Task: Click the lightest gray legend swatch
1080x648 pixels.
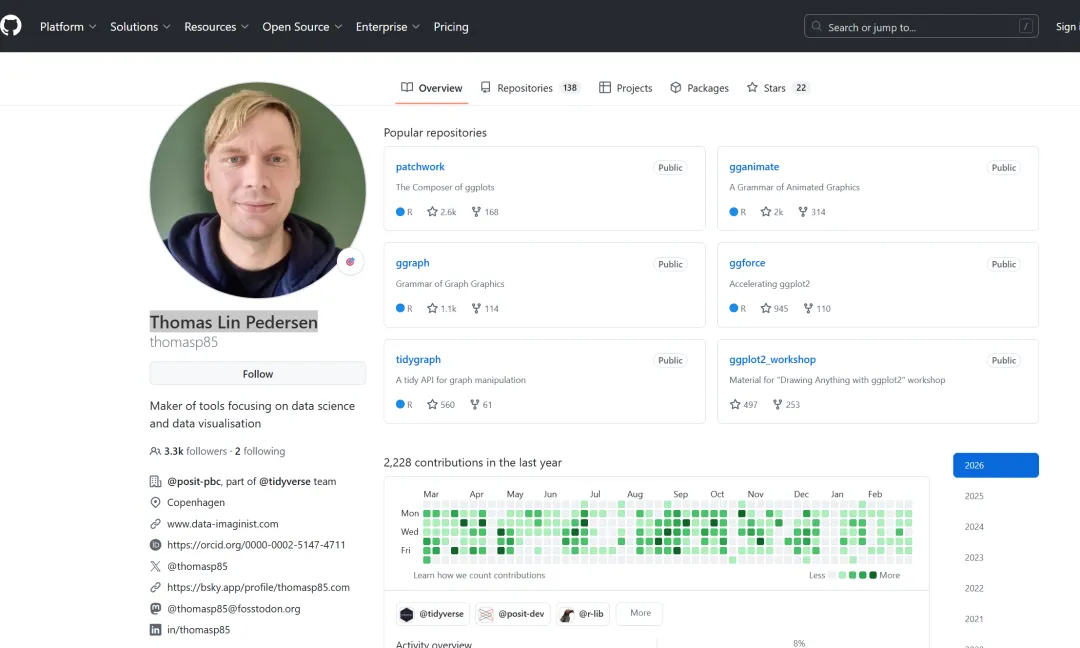Action: 831,575
